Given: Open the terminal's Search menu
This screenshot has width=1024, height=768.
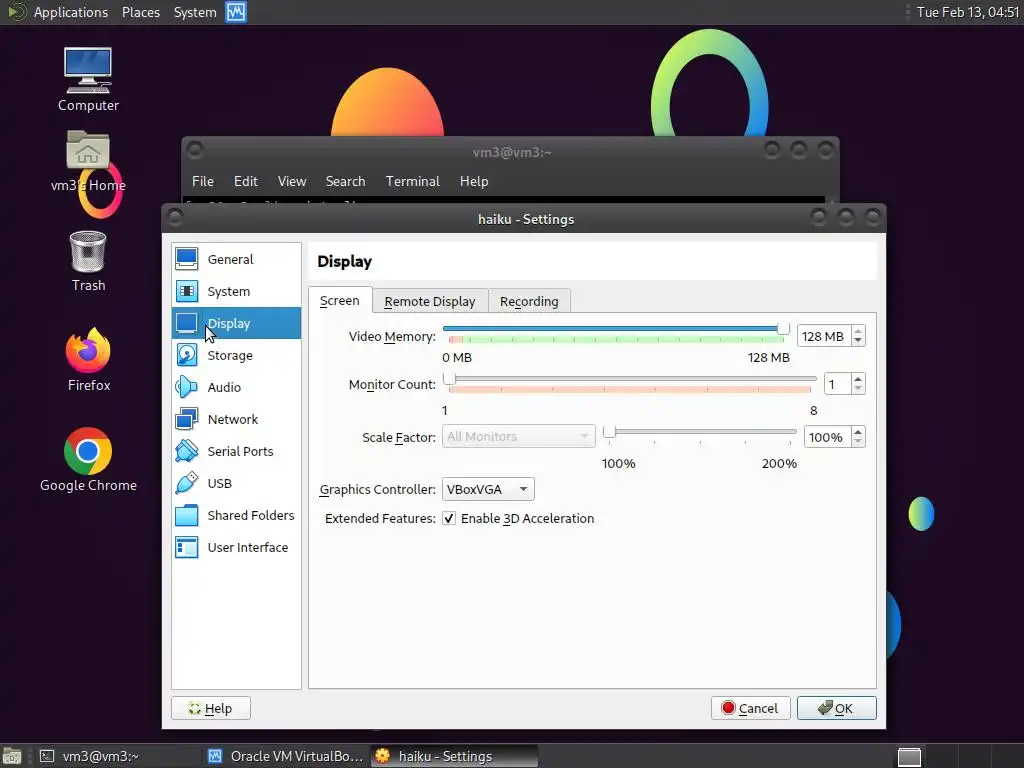Looking at the screenshot, I should (x=345, y=181).
